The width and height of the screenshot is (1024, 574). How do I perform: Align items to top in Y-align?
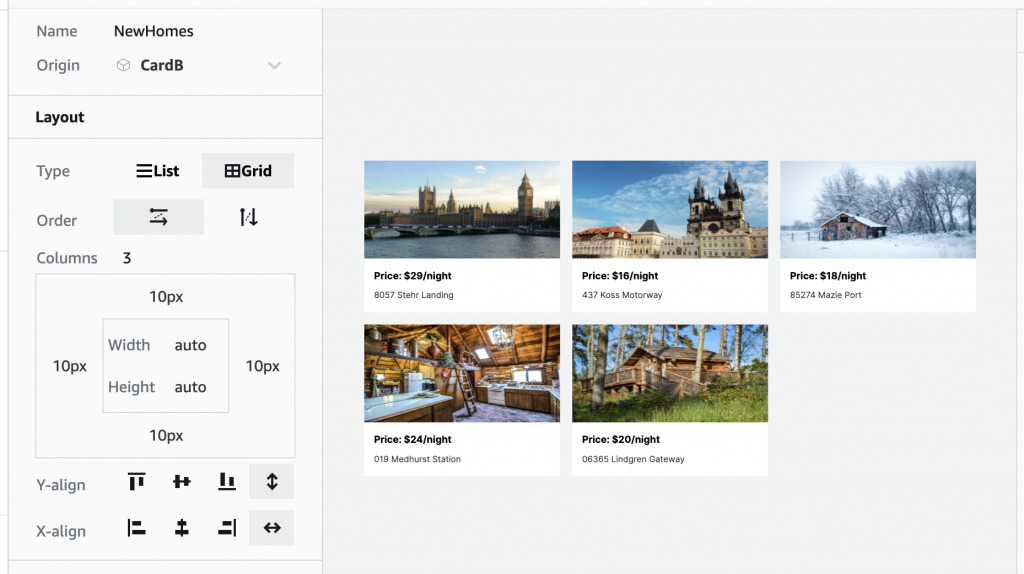137,482
